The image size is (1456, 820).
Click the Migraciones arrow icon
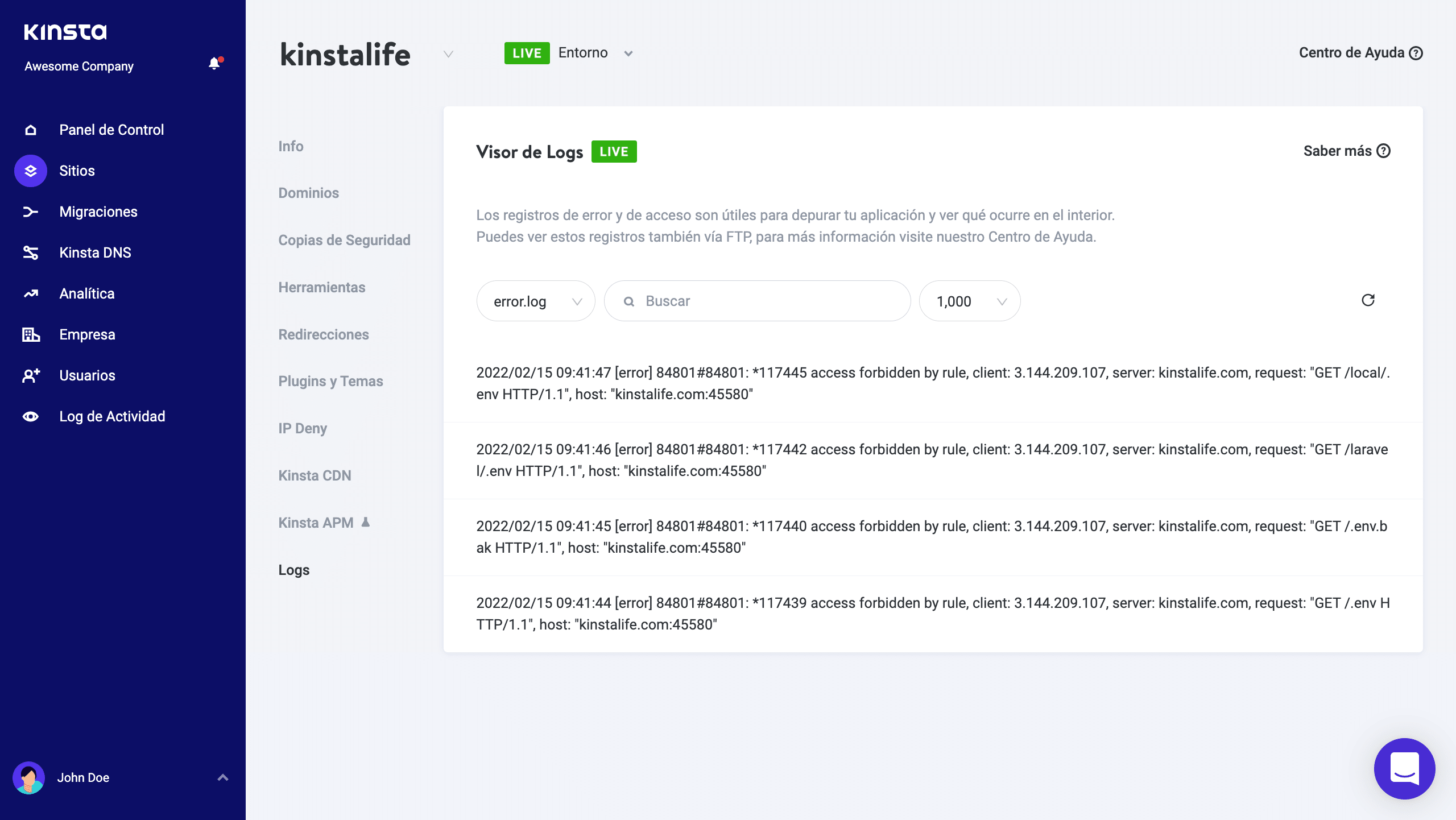point(31,212)
